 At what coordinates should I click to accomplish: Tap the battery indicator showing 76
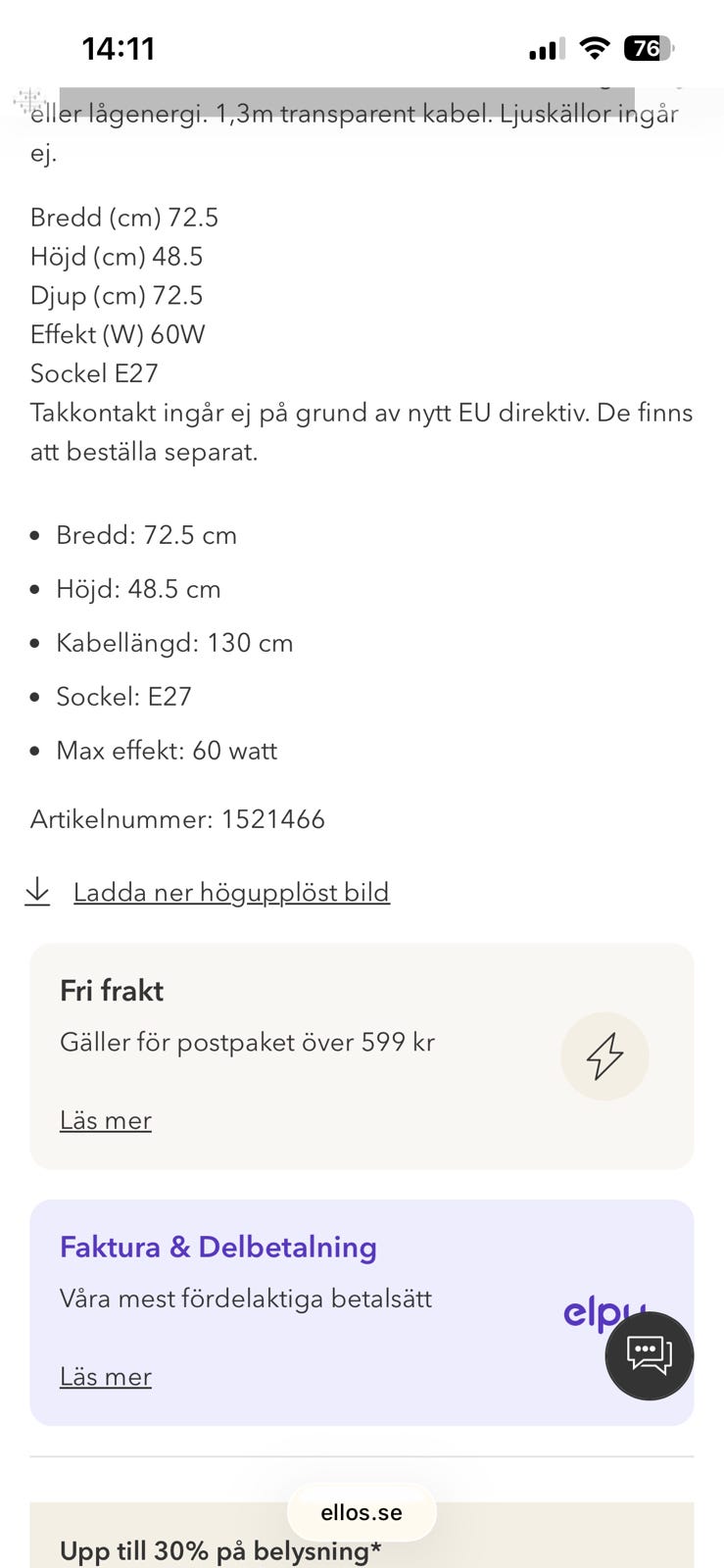(x=647, y=48)
